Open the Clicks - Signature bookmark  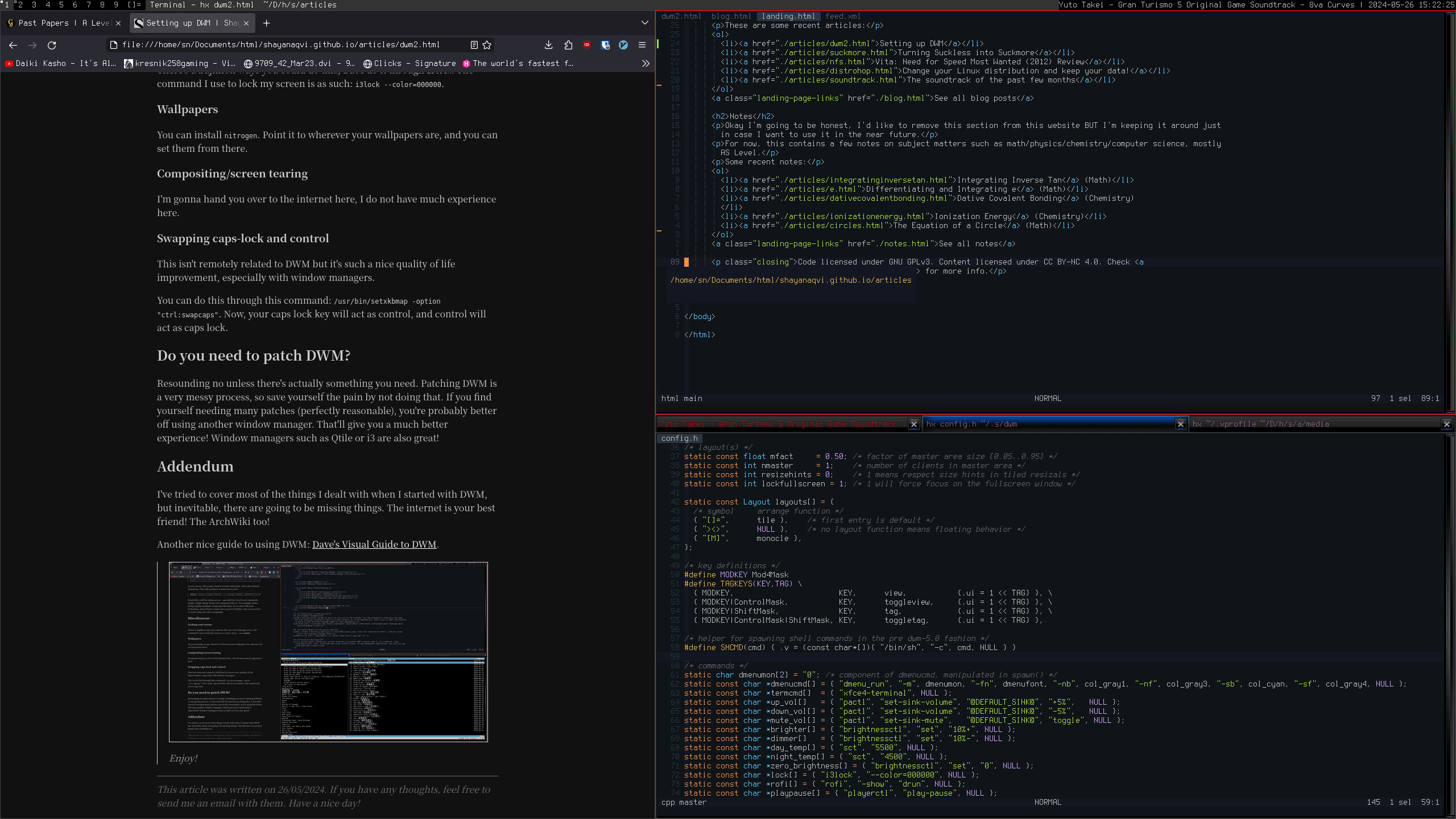click(409, 64)
